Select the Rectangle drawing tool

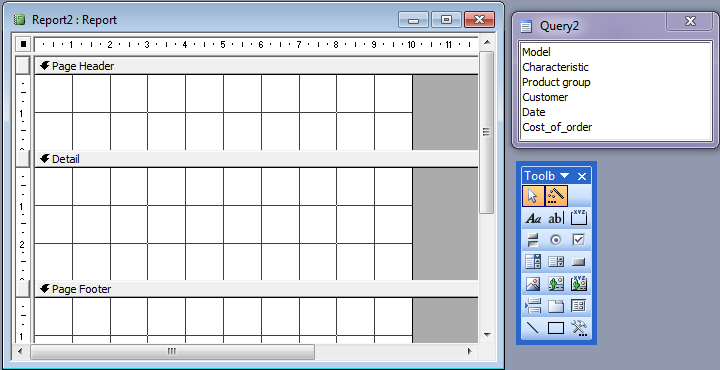pos(556,328)
